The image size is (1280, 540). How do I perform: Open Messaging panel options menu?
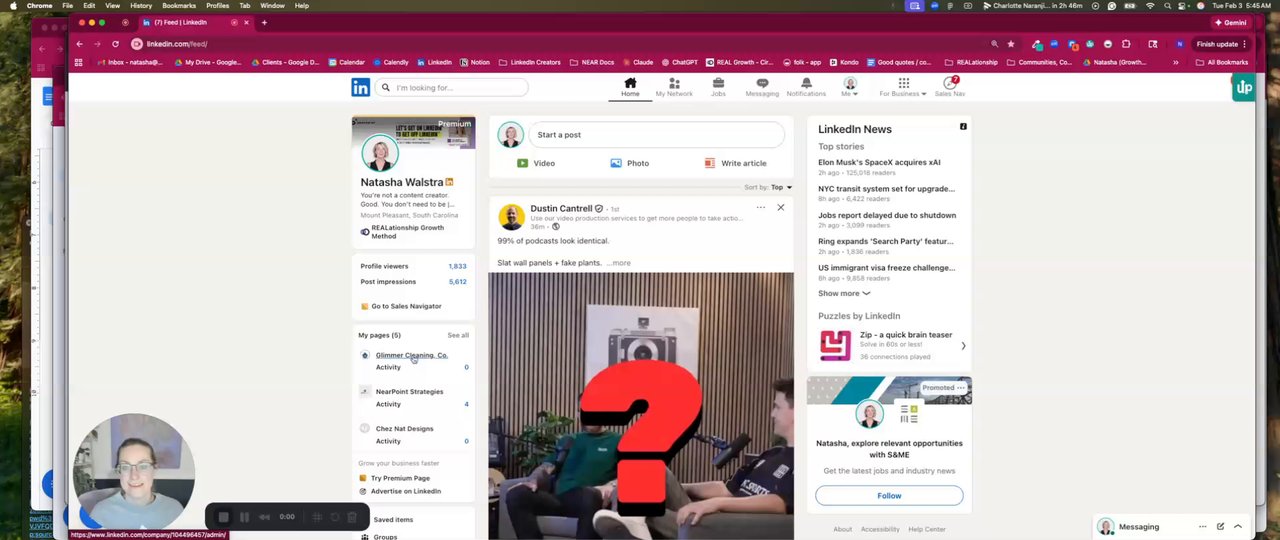click(1203, 527)
